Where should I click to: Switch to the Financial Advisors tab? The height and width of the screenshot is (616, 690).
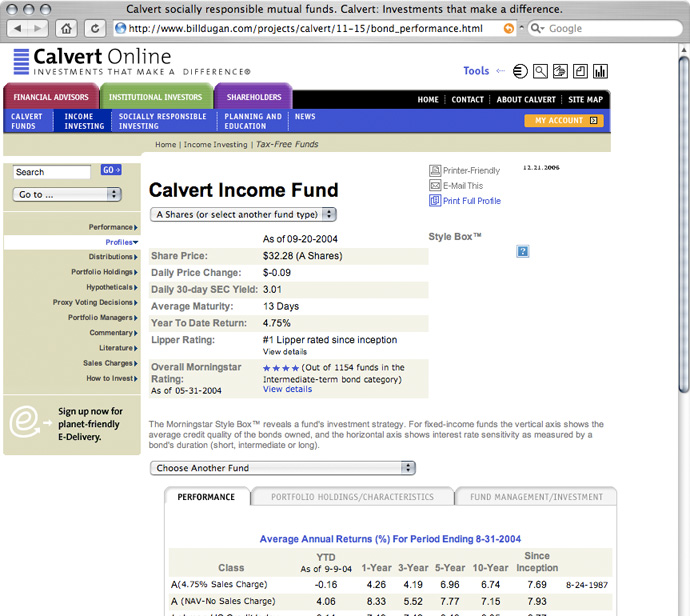click(51, 97)
